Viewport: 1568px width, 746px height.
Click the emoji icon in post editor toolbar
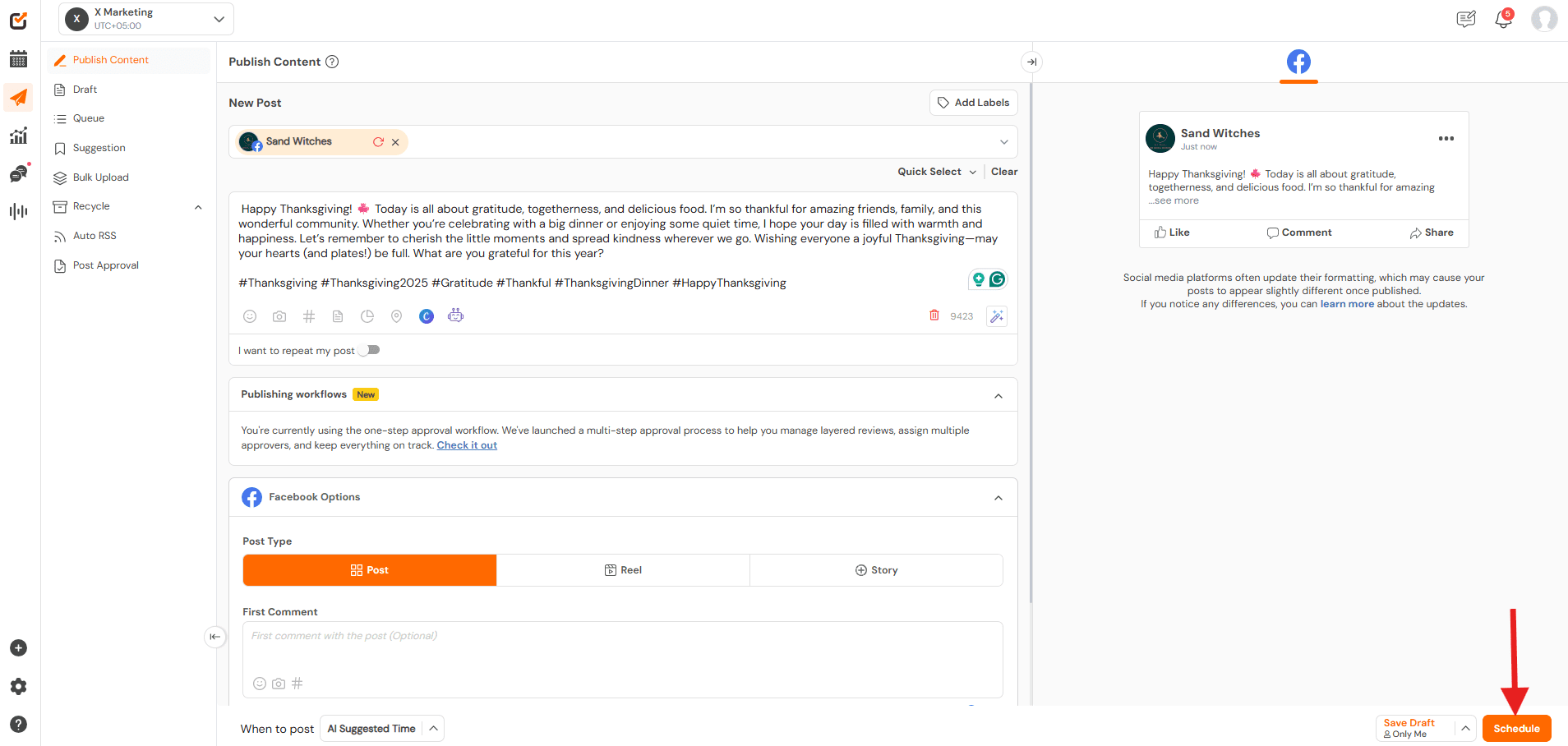click(250, 316)
